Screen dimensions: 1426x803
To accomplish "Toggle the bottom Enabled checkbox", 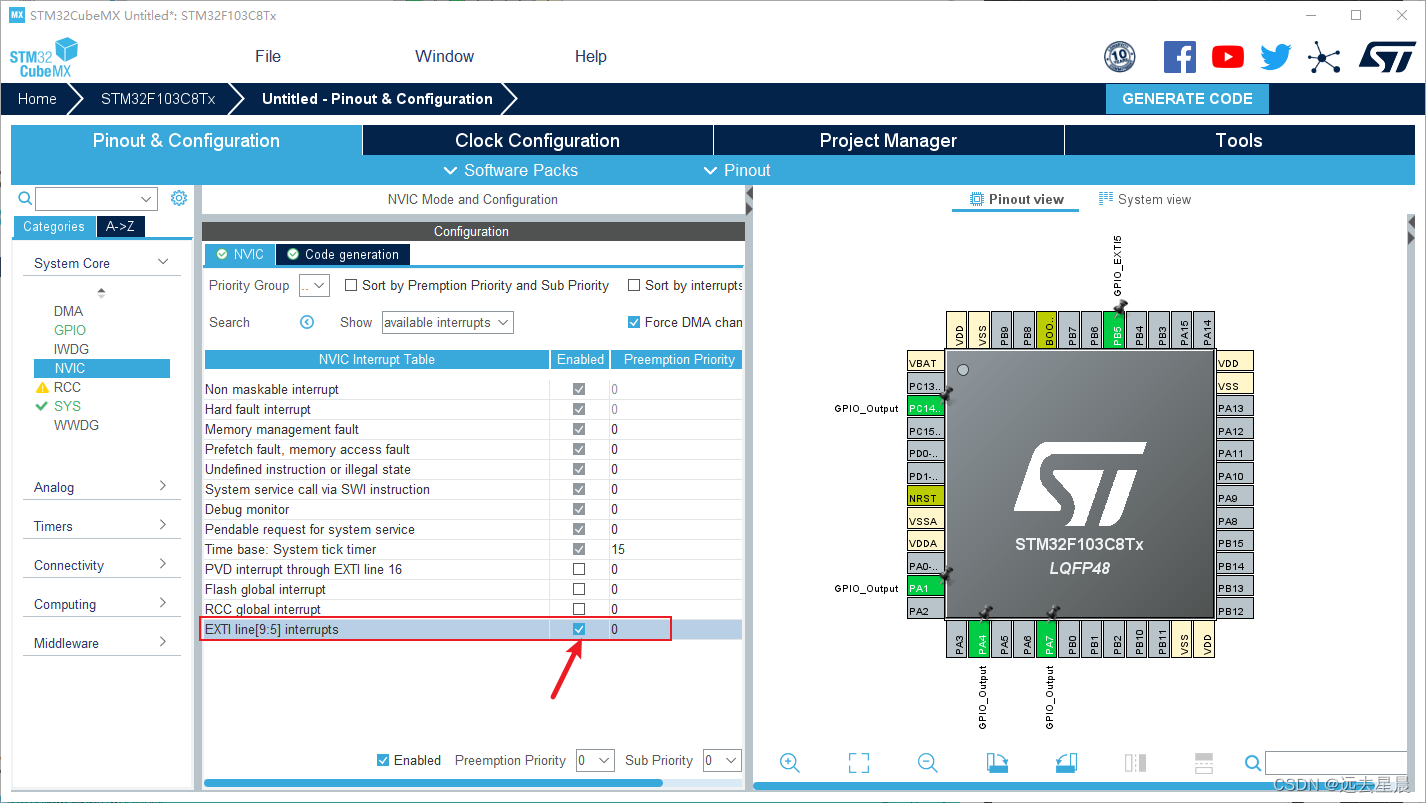I will point(383,760).
